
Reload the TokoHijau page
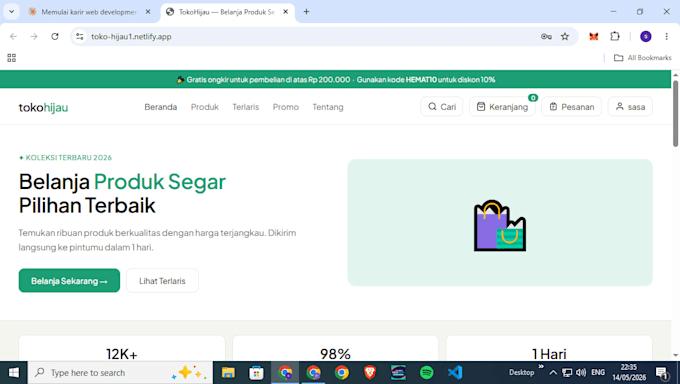[55, 36]
